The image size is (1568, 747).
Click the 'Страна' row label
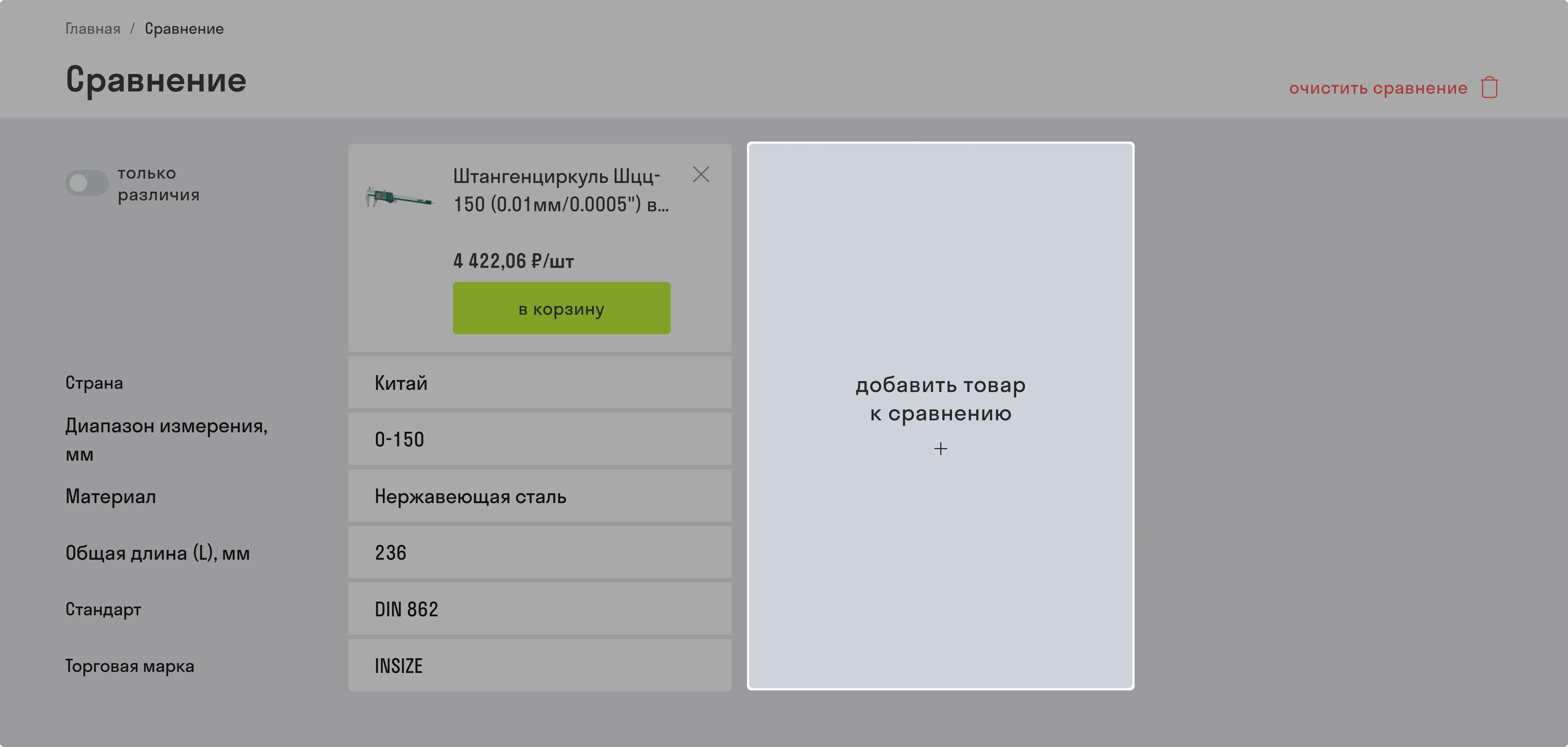point(94,383)
